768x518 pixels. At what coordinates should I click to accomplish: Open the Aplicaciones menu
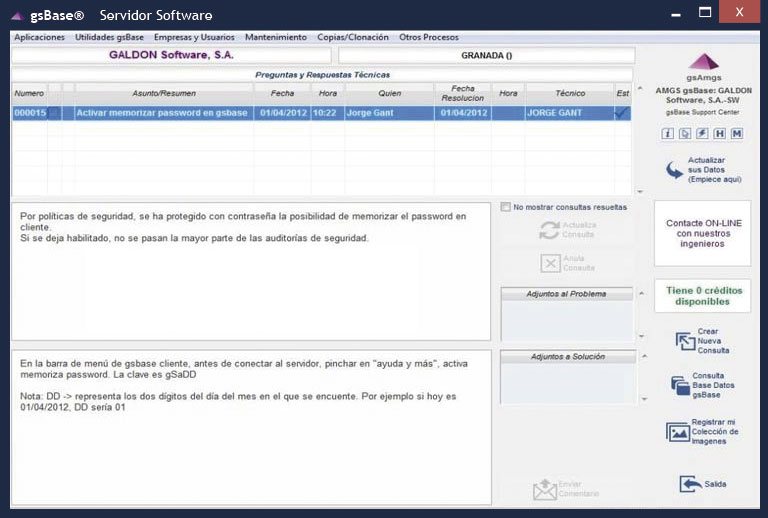pos(39,37)
